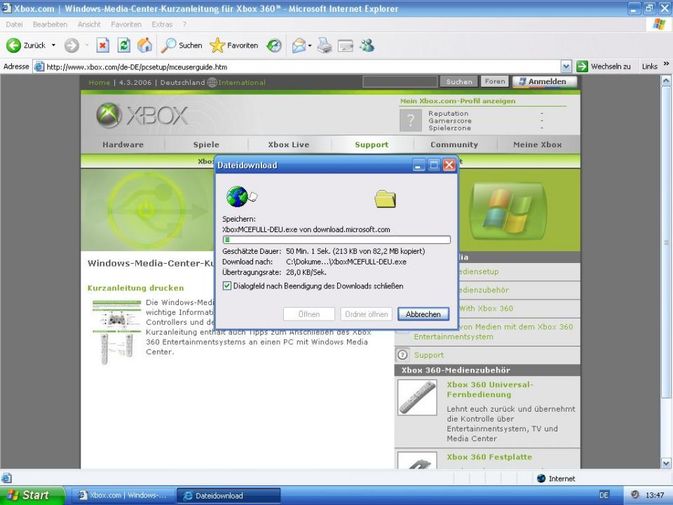Open the mail icon dropdown arrow
This screenshot has height=505, width=673.
[x=309, y=45]
